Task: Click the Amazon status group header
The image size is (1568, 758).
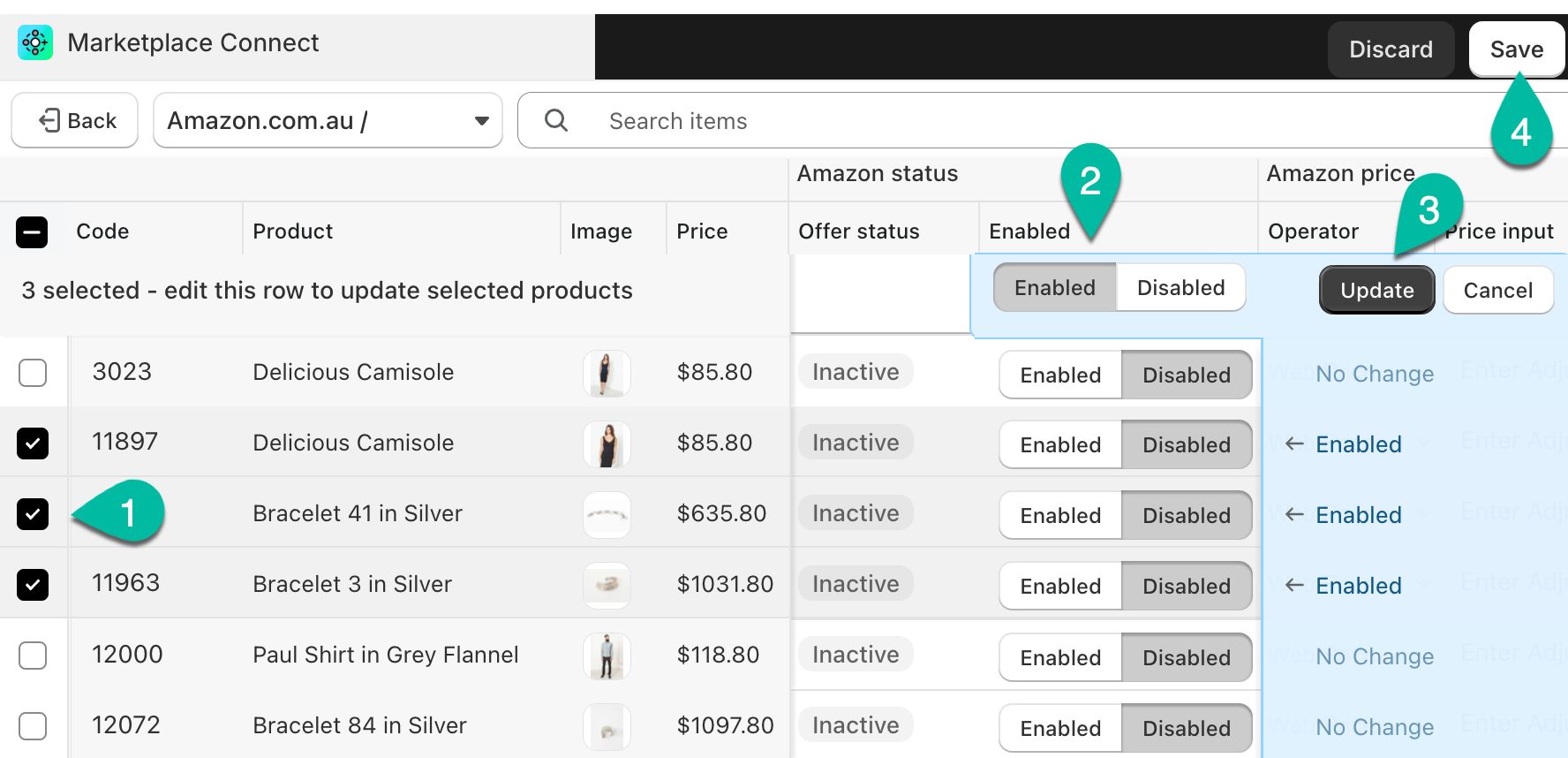Action: (x=878, y=173)
